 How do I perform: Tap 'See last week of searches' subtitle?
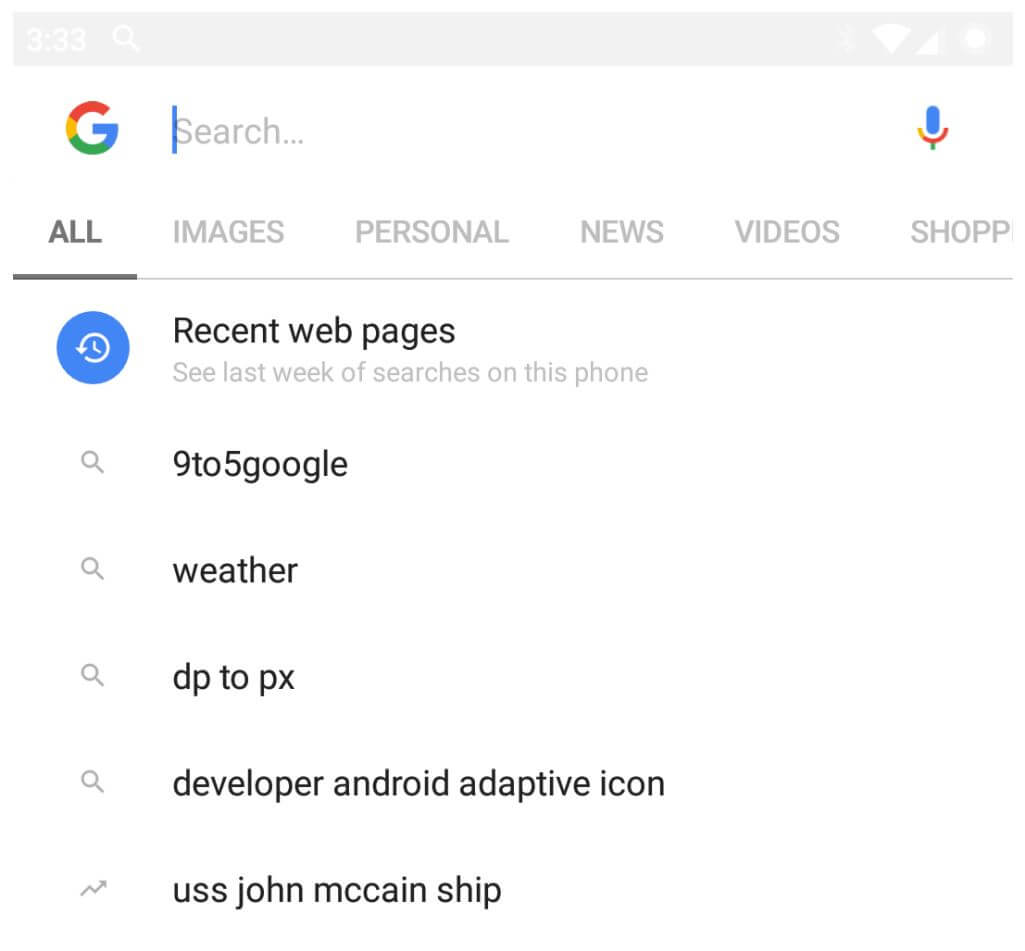(x=410, y=373)
